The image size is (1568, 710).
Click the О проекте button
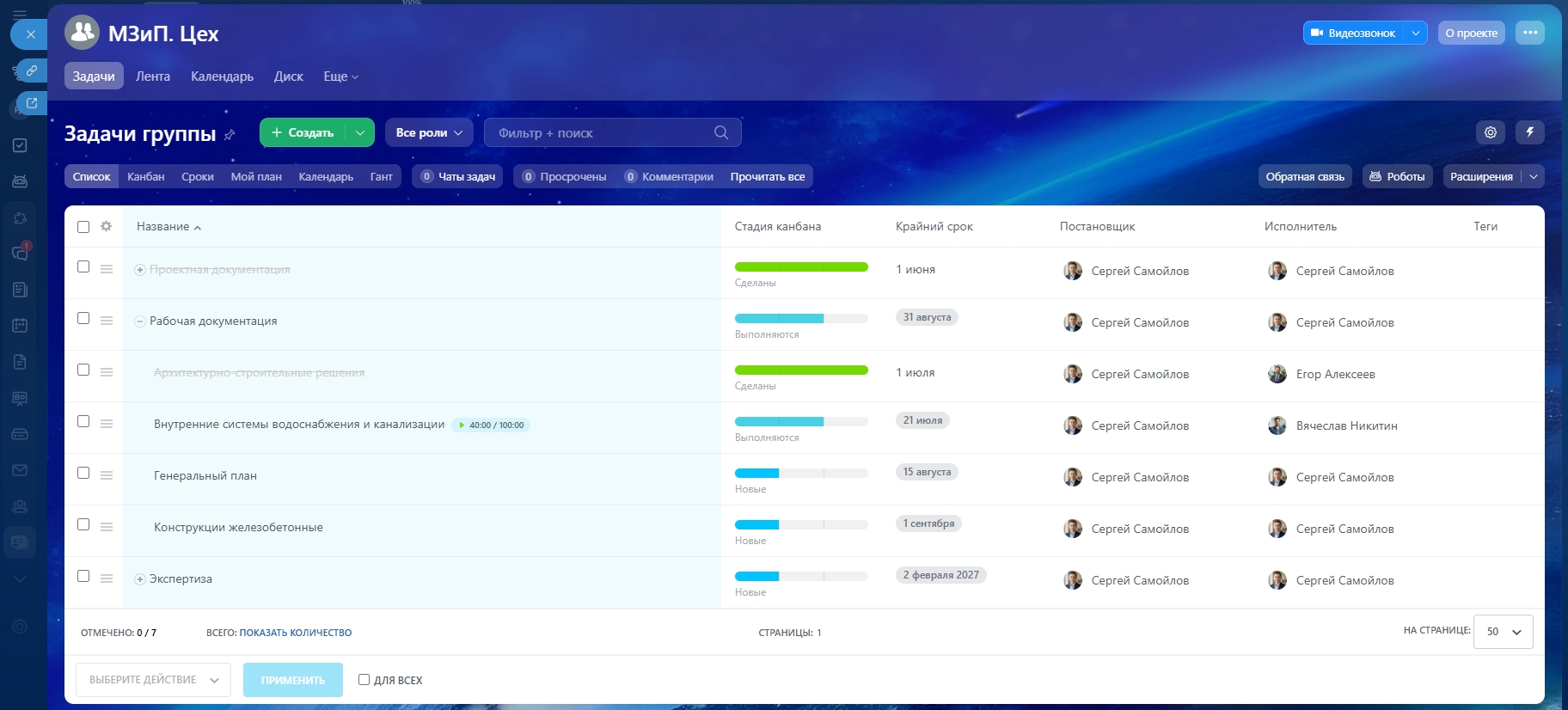[x=1472, y=33]
